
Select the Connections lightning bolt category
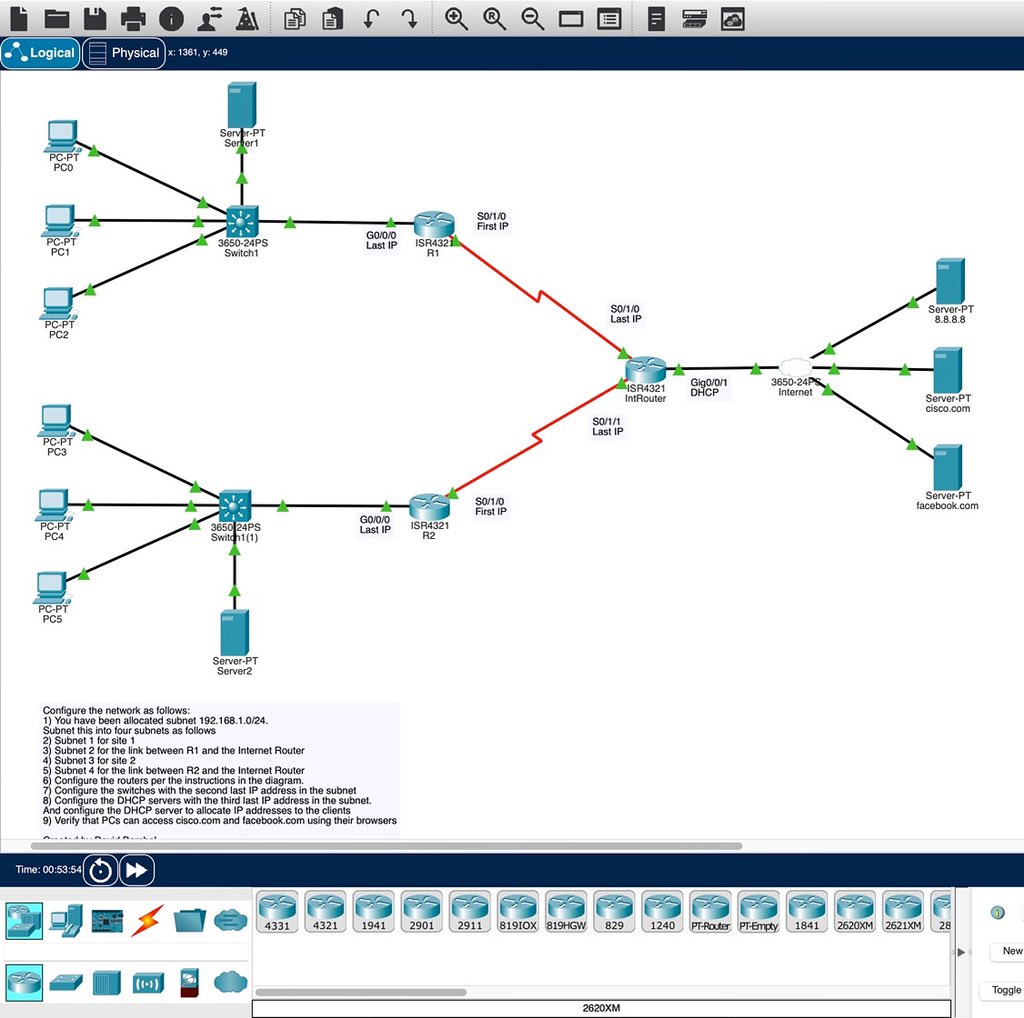[x=146, y=918]
